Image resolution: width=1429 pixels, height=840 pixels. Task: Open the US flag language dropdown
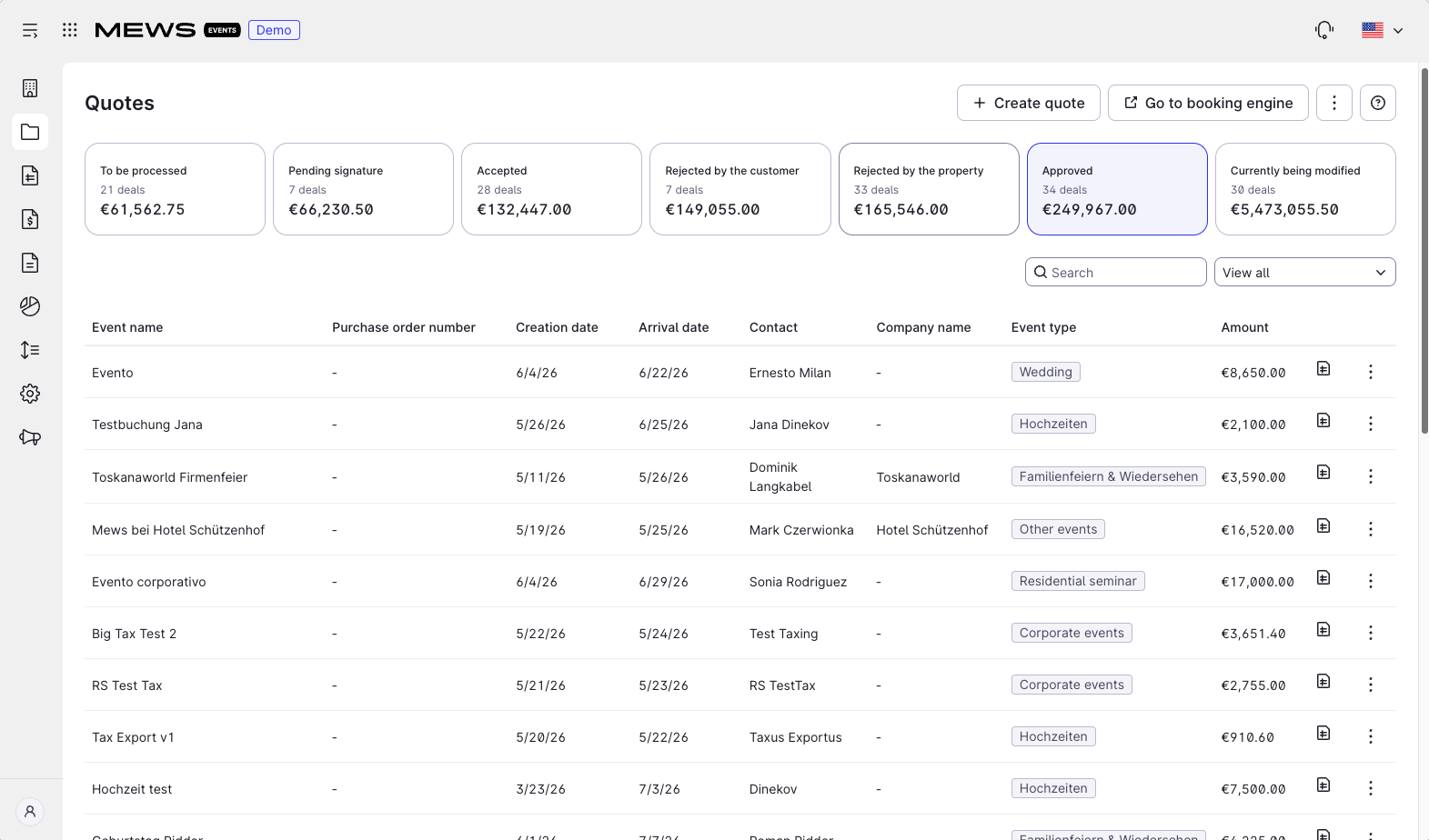coord(1382,30)
